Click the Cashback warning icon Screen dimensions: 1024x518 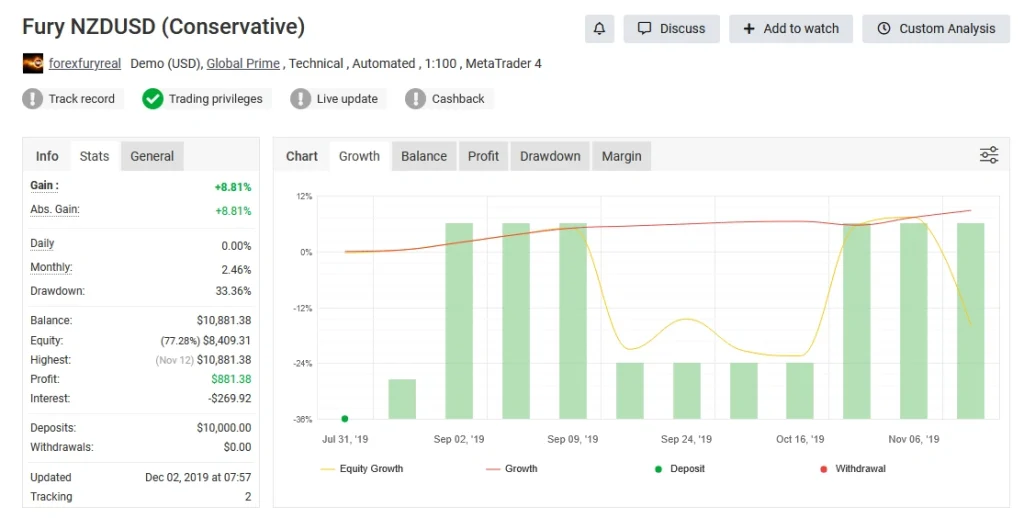point(415,99)
